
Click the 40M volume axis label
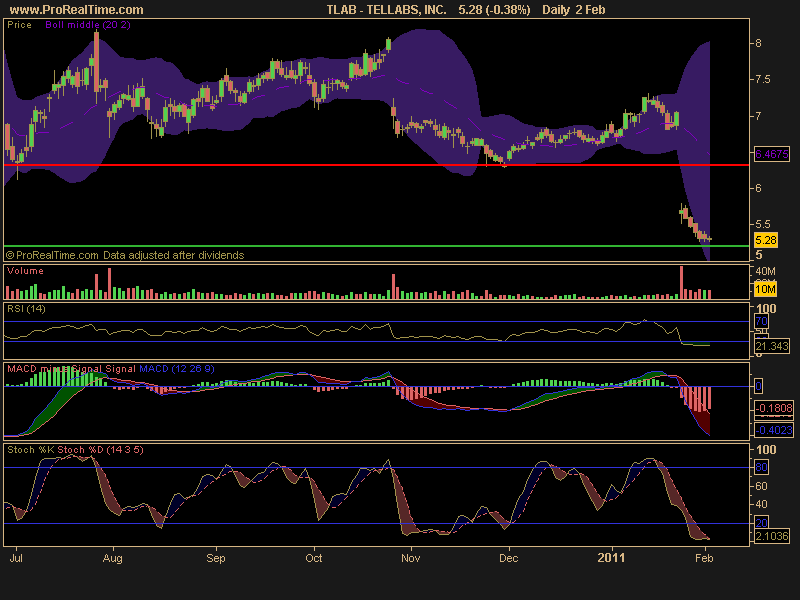[765, 271]
